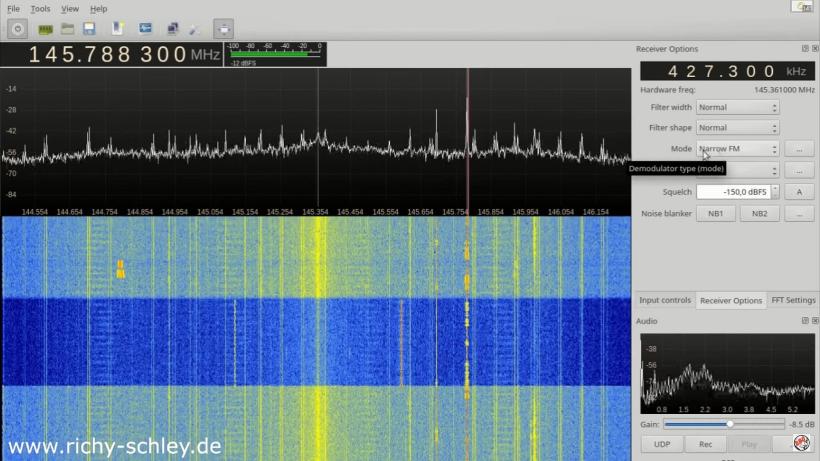This screenshot has height=461, width=820.
Task: Click the Hardware freq value 145.361000 MHz
Action: pos(784,90)
